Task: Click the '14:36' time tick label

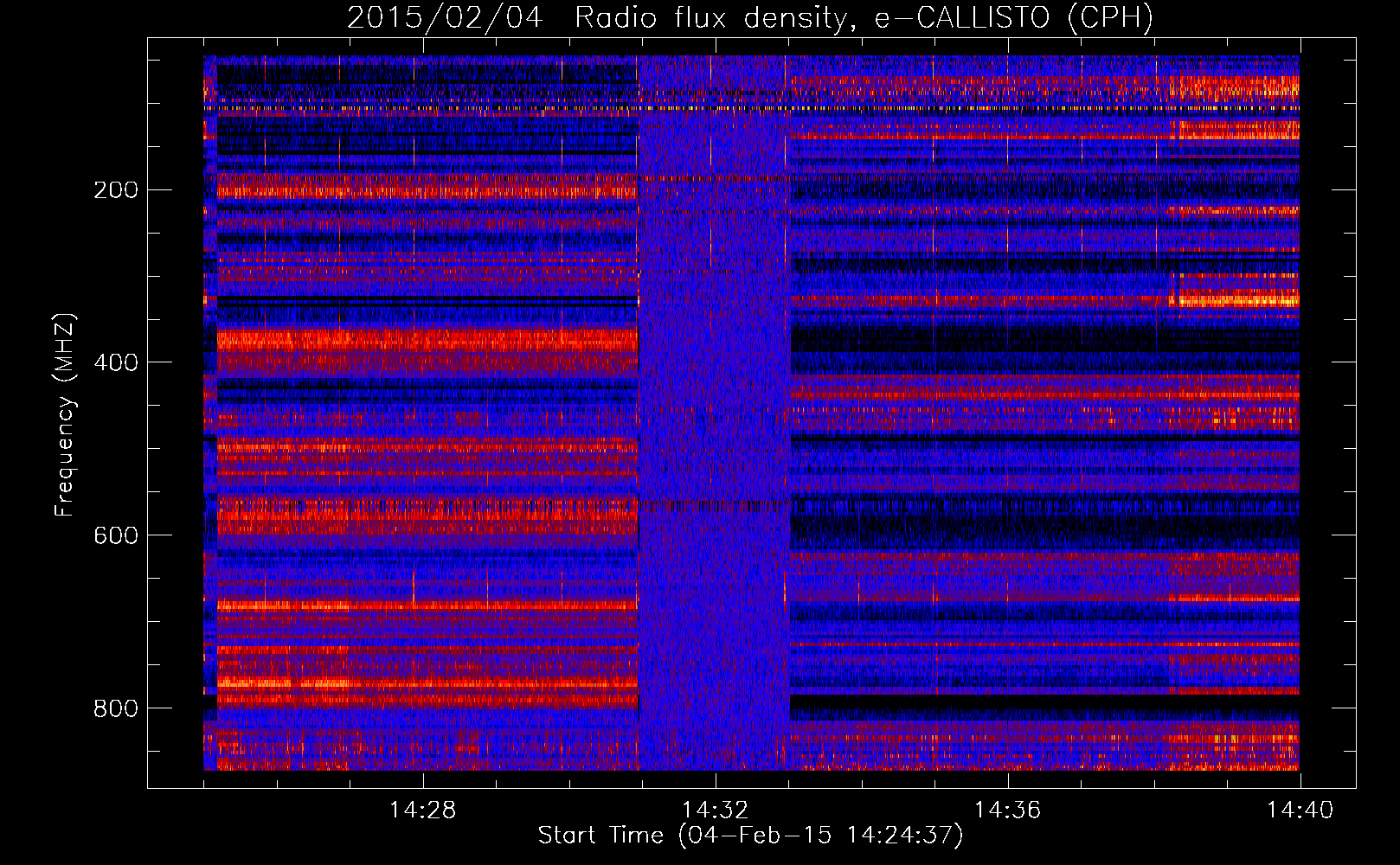Action: pos(1007,811)
